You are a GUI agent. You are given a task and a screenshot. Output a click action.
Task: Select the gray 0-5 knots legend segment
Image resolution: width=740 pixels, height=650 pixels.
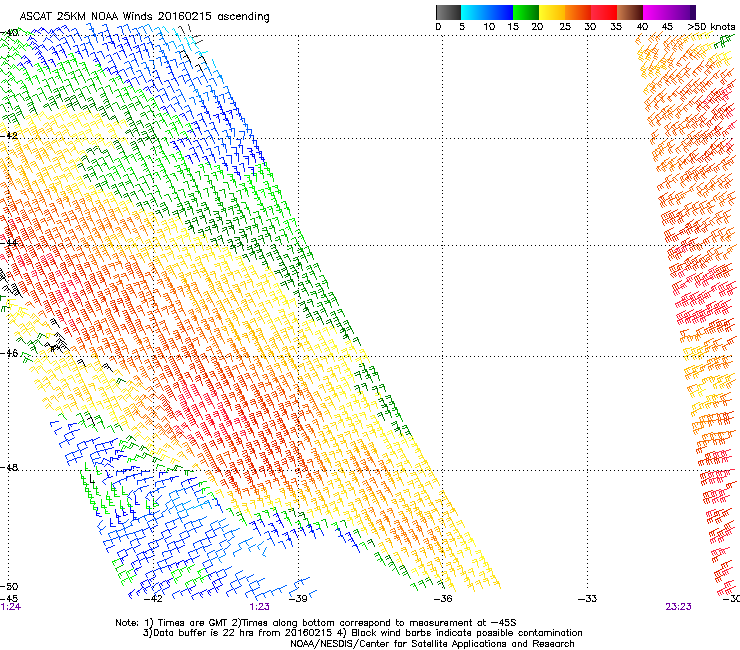click(448, 12)
